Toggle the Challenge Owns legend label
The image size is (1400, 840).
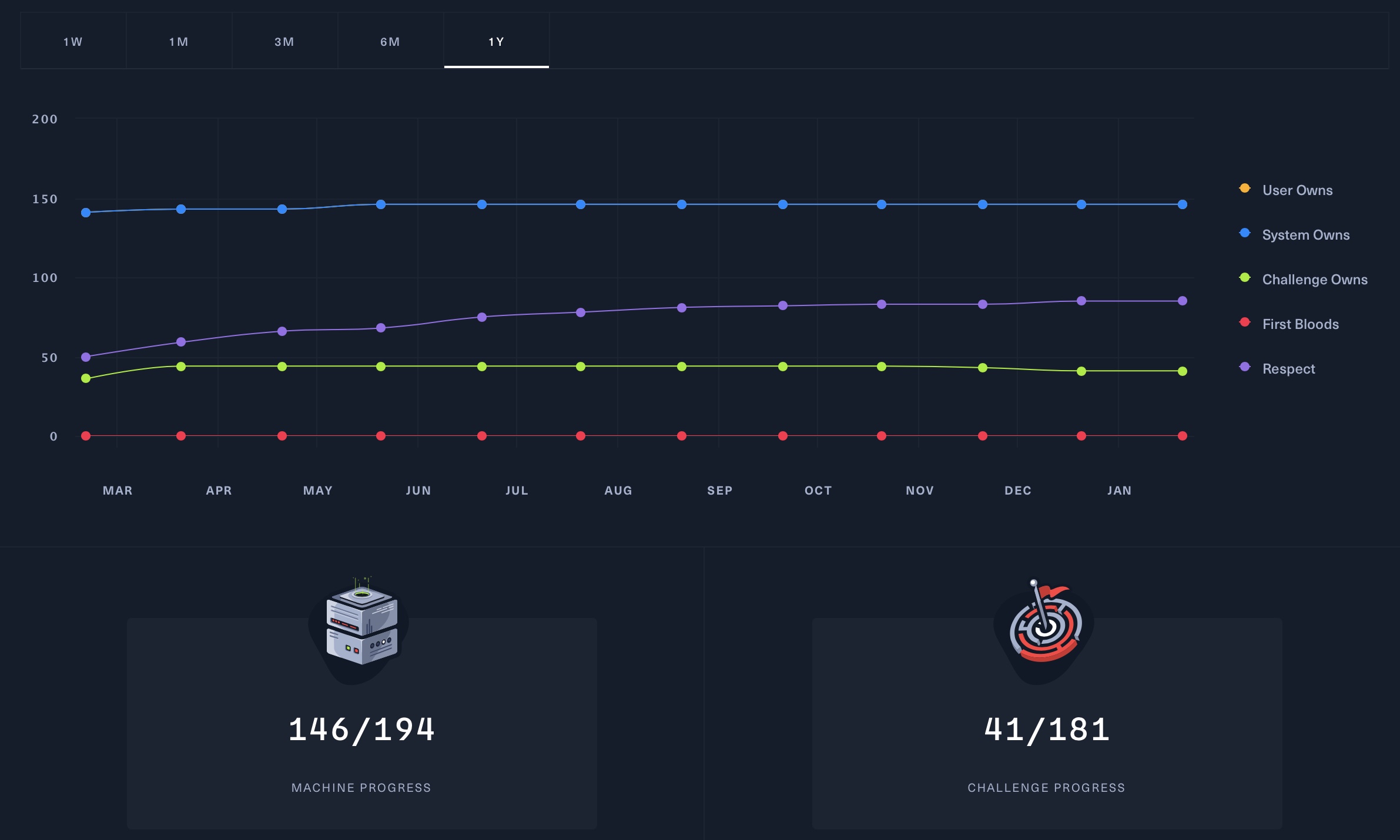pos(1314,280)
